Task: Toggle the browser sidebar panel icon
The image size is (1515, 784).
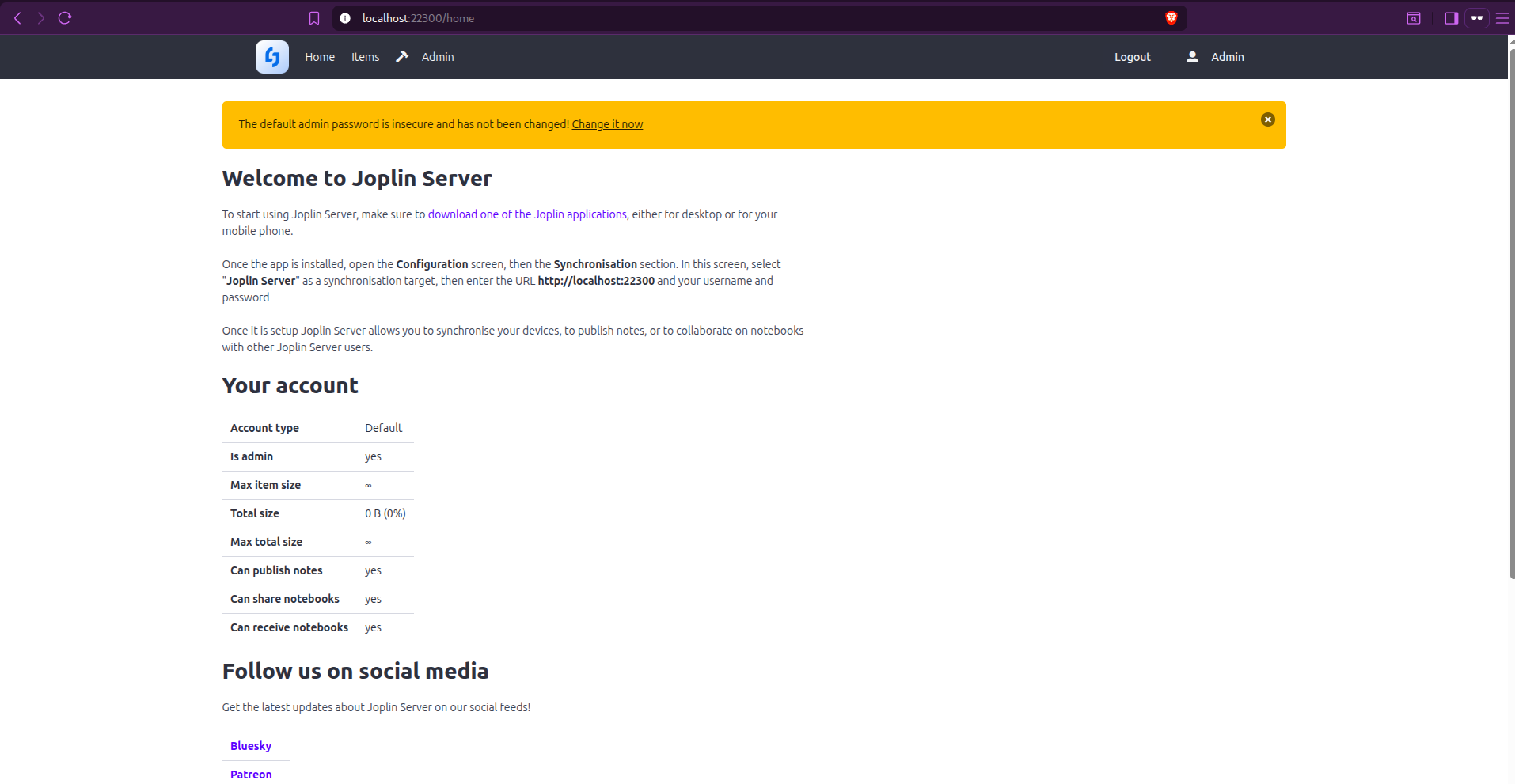Action: pyautogui.click(x=1451, y=18)
